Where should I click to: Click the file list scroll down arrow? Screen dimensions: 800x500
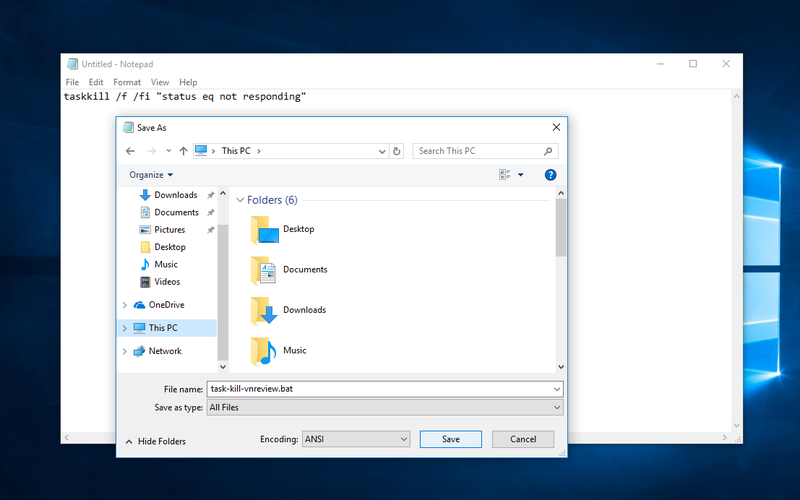pyautogui.click(x=561, y=367)
